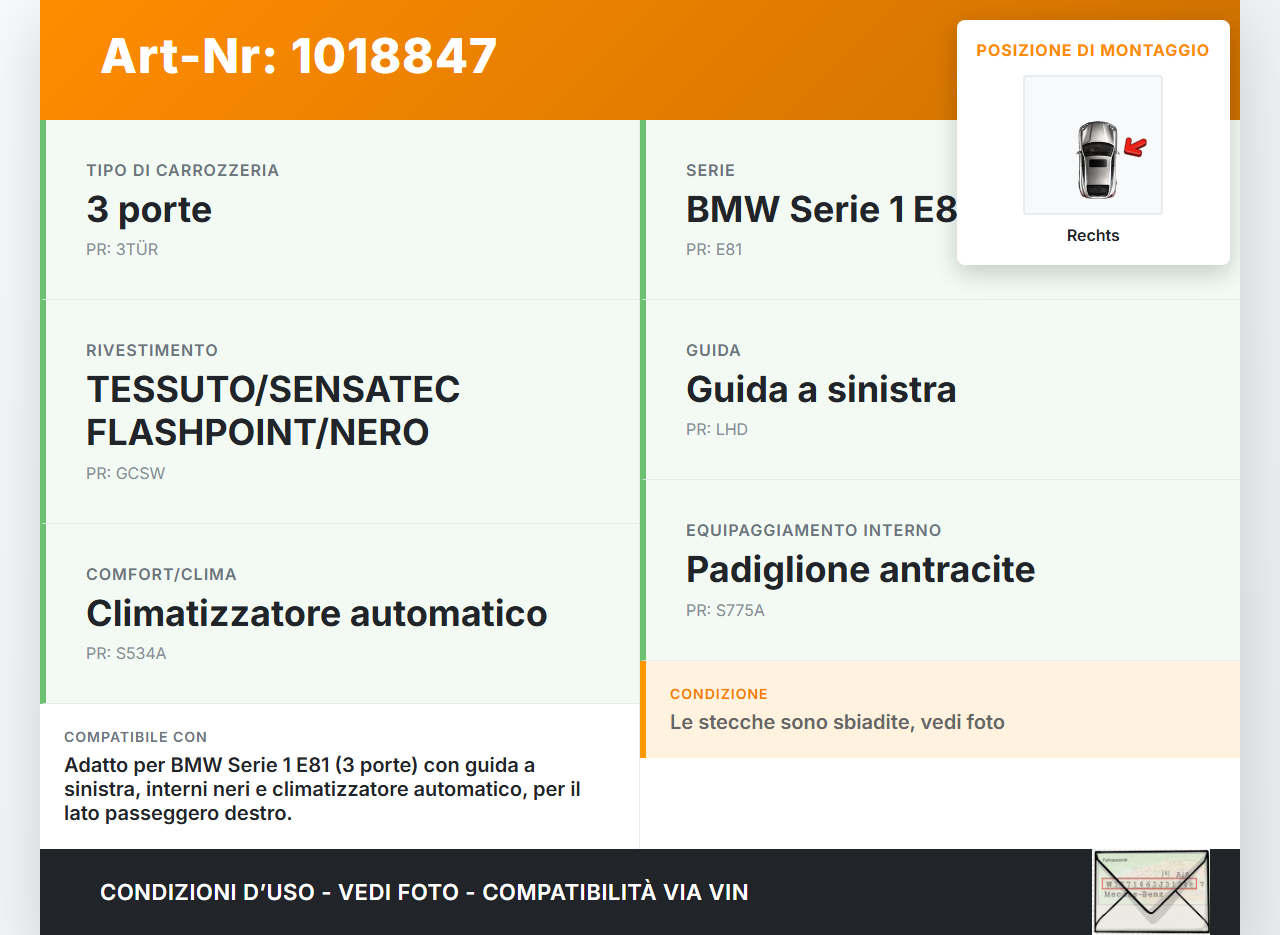Select the Padiglione antracite value
Viewport: 1280px width, 935px height.
861,570
